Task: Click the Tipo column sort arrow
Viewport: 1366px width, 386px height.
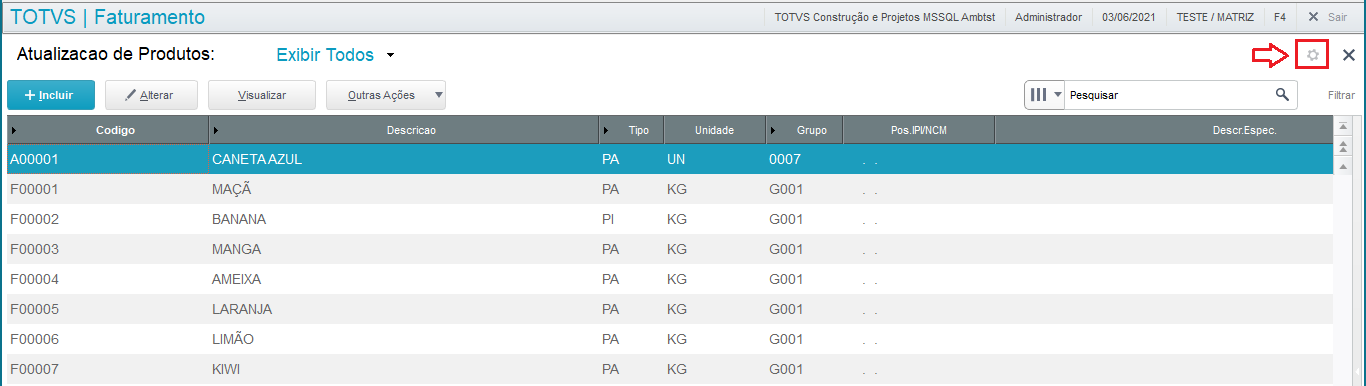Action: pos(607,131)
